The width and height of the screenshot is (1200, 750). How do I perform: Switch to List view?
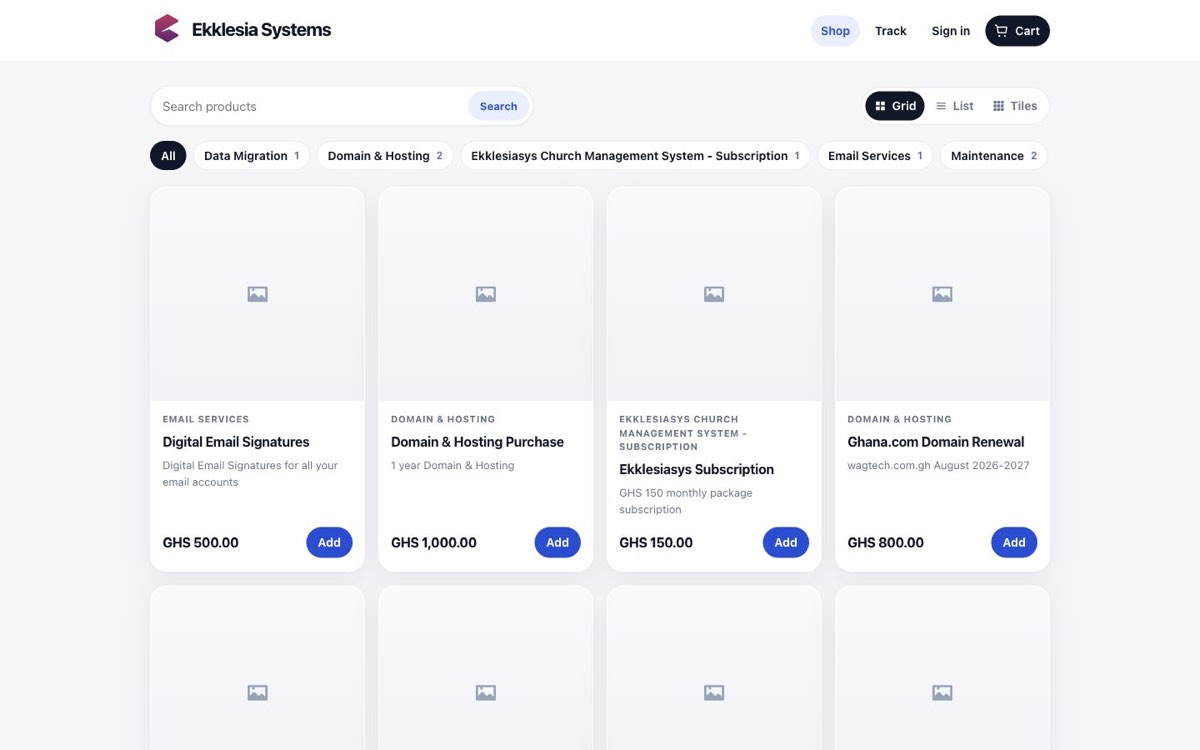955,106
